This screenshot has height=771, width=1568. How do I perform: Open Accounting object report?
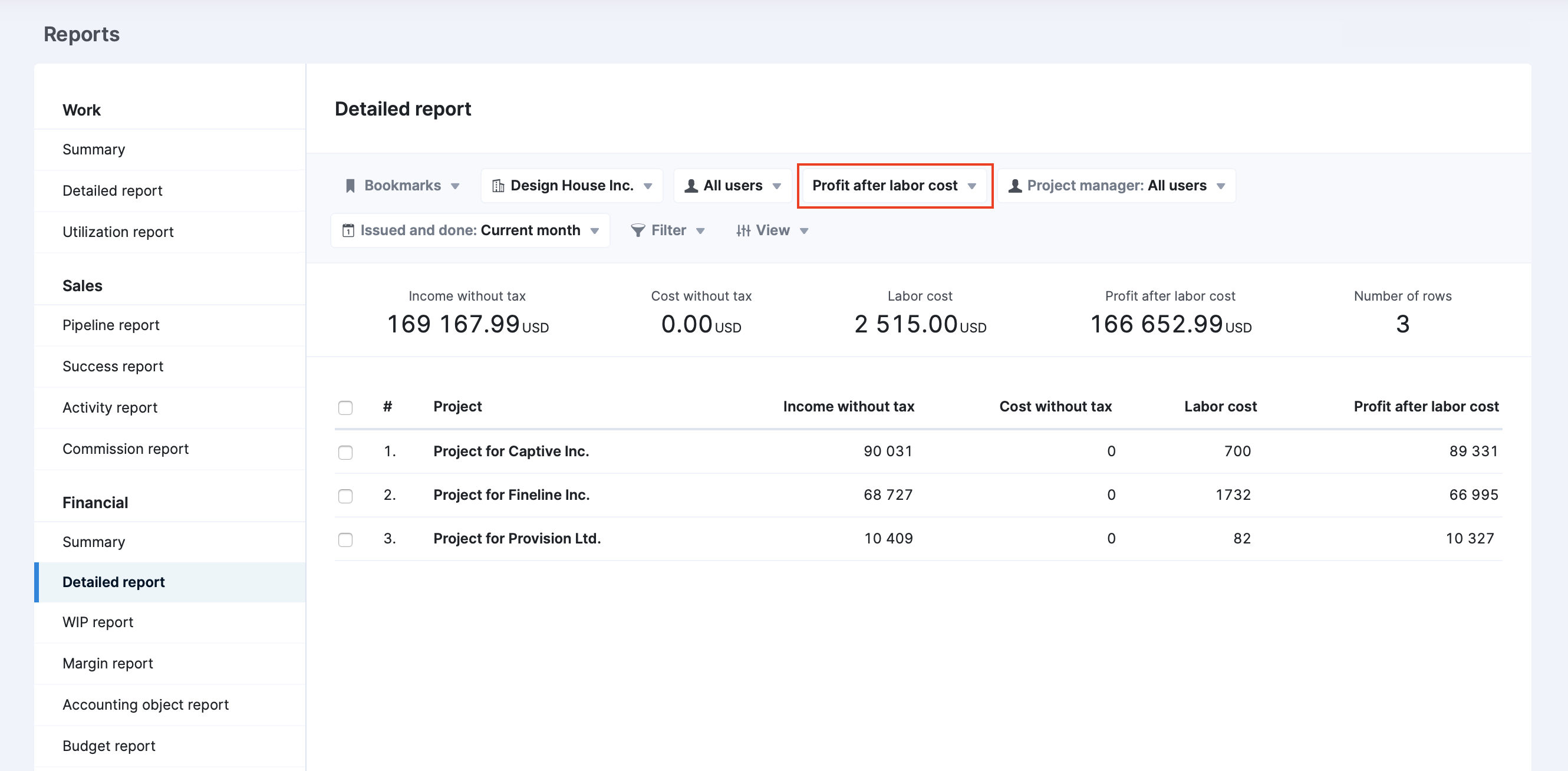pos(170,706)
